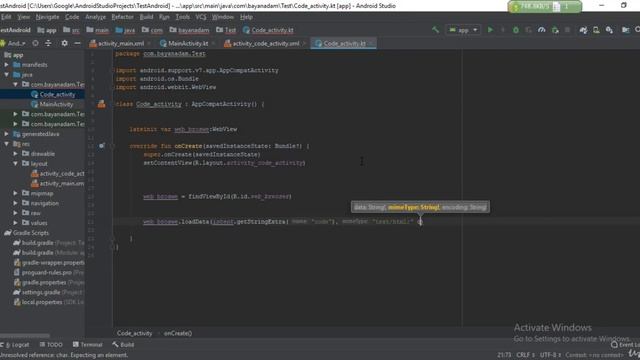
Task: Open the TODO tool window
Action: pos(51,344)
